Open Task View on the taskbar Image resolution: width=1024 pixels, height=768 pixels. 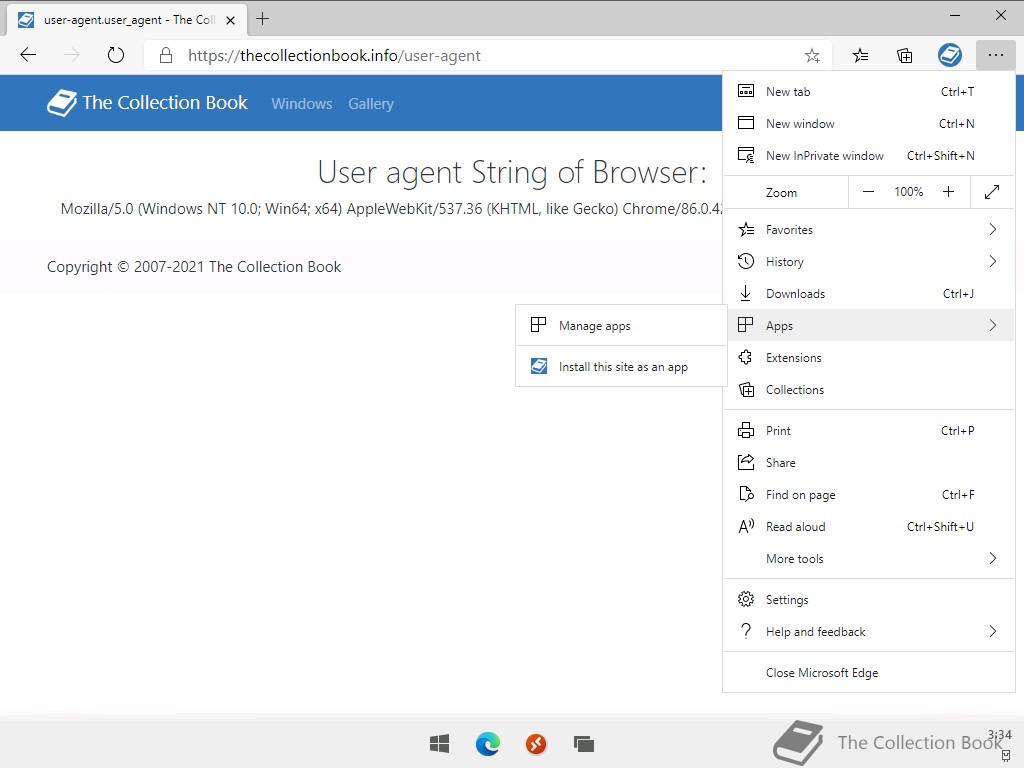(x=584, y=743)
